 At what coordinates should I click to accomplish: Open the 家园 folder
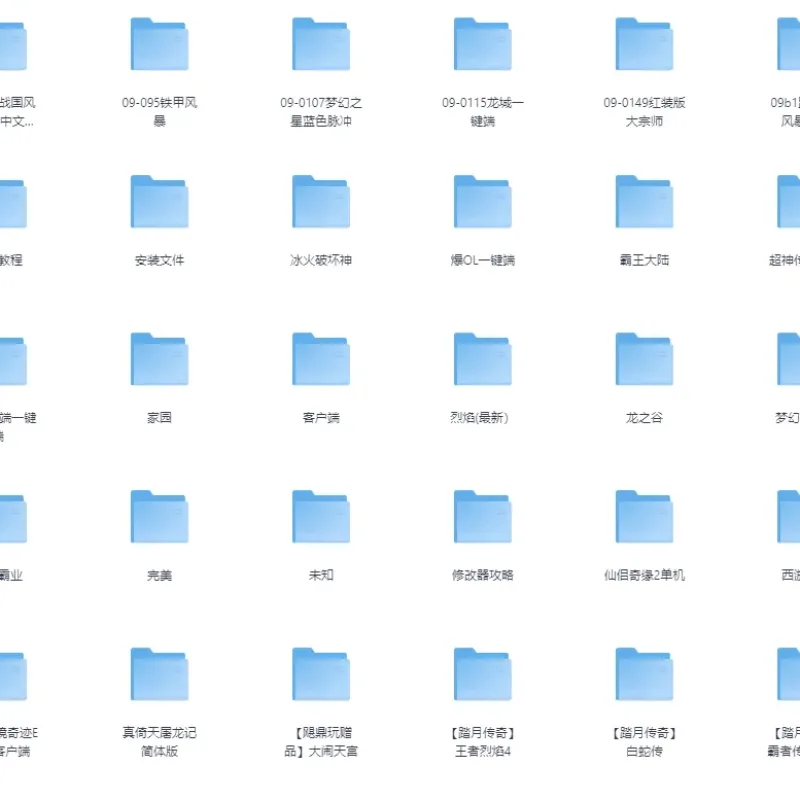tap(159, 359)
